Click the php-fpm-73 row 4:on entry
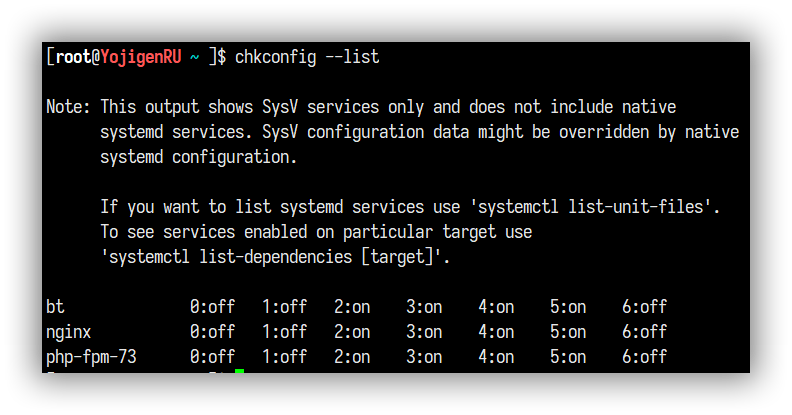 pos(496,356)
